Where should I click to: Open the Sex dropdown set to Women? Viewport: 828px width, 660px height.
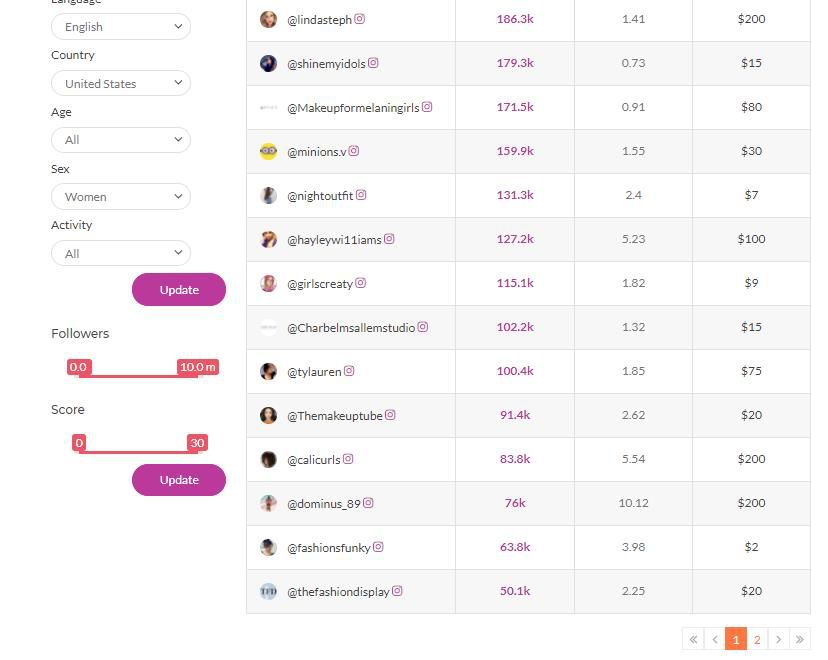pos(121,196)
